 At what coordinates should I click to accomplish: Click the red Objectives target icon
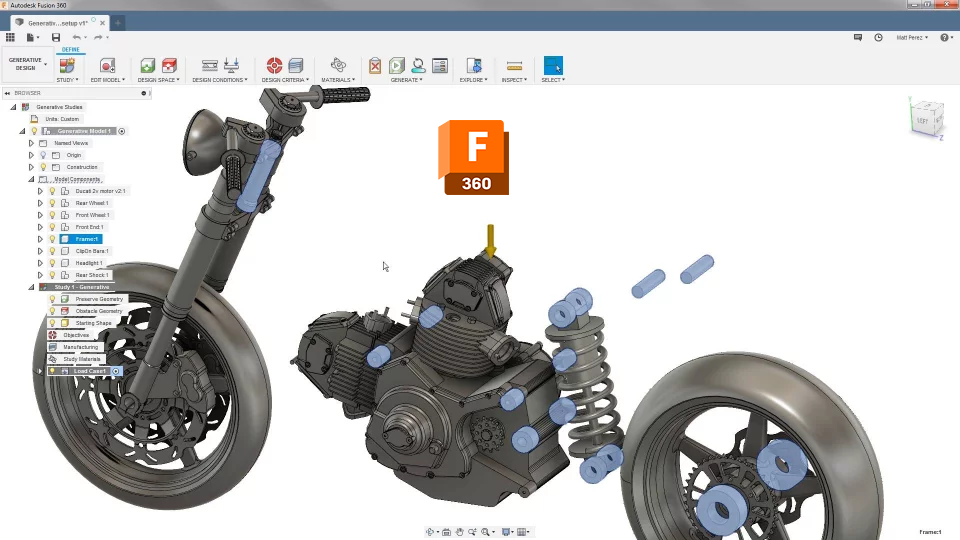(274, 66)
